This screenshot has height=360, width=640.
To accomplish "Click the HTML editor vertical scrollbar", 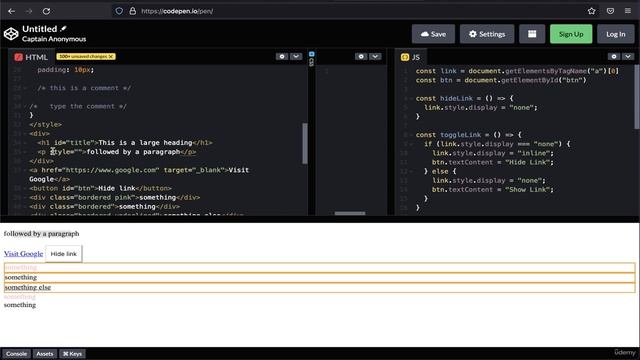I will tap(305, 143).
